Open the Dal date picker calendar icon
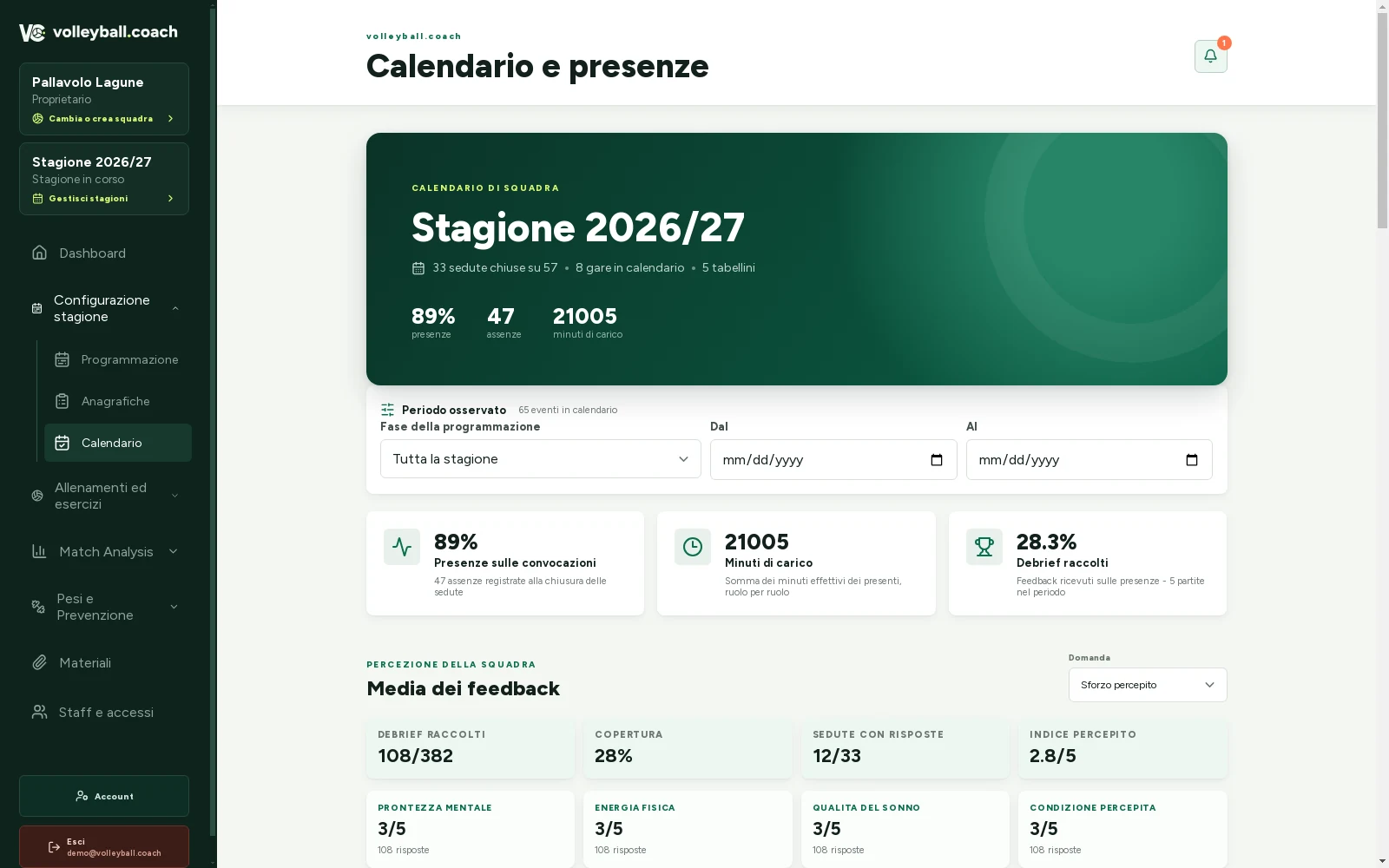Image resolution: width=1389 pixels, height=868 pixels. (x=937, y=460)
